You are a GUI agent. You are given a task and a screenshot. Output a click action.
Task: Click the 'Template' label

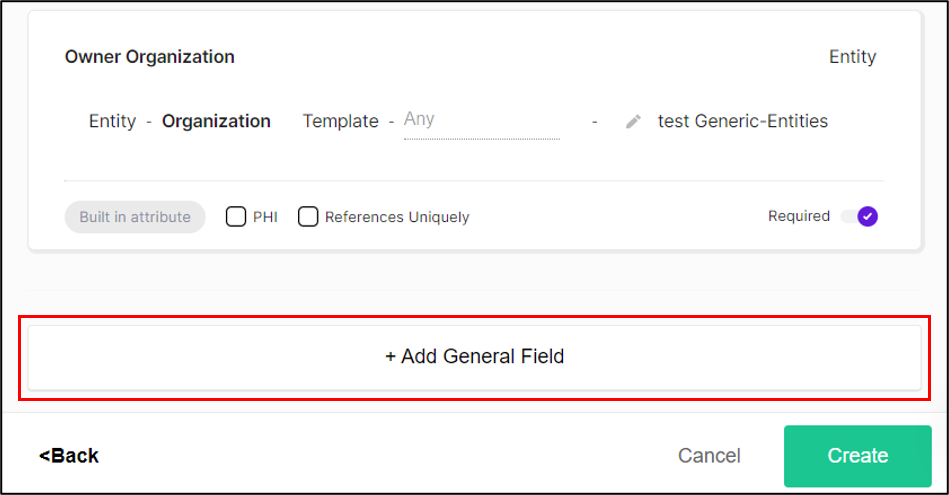click(340, 121)
